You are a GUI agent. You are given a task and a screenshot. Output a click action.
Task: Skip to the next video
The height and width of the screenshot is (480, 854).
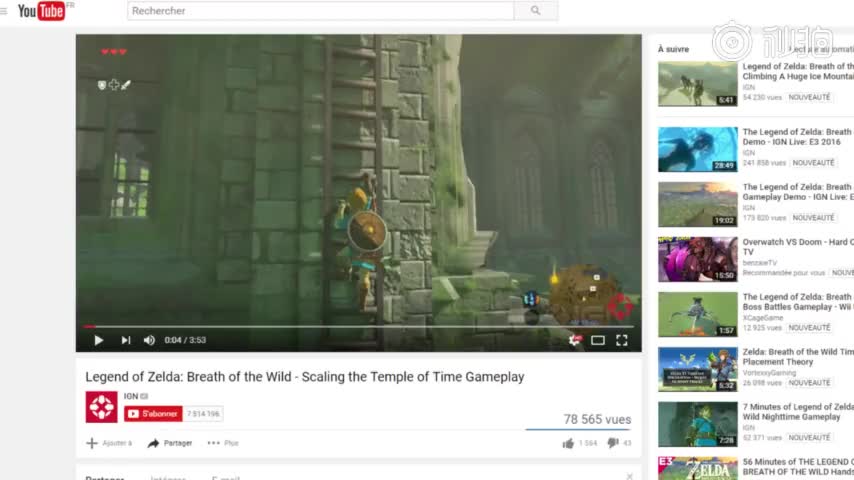pos(126,340)
